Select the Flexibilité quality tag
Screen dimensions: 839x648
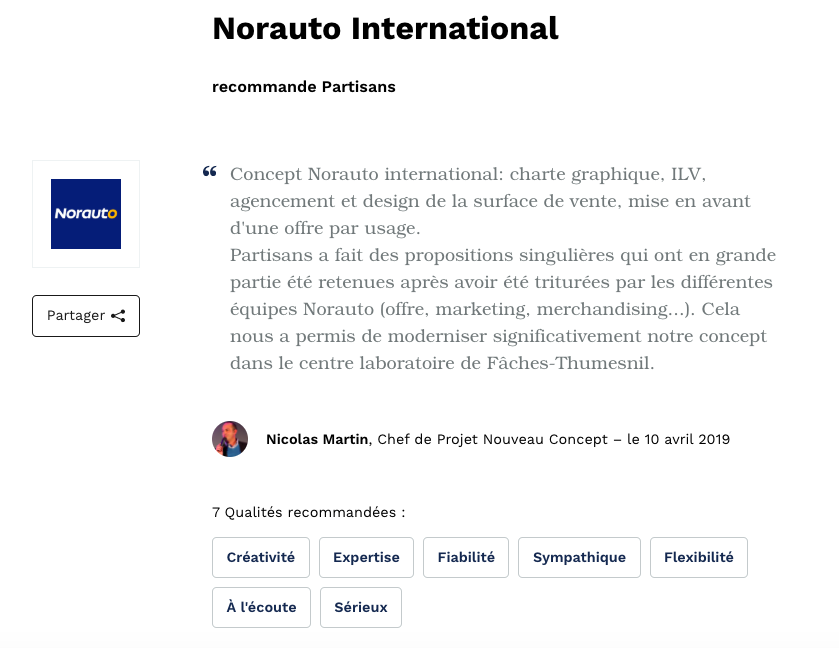tap(699, 558)
